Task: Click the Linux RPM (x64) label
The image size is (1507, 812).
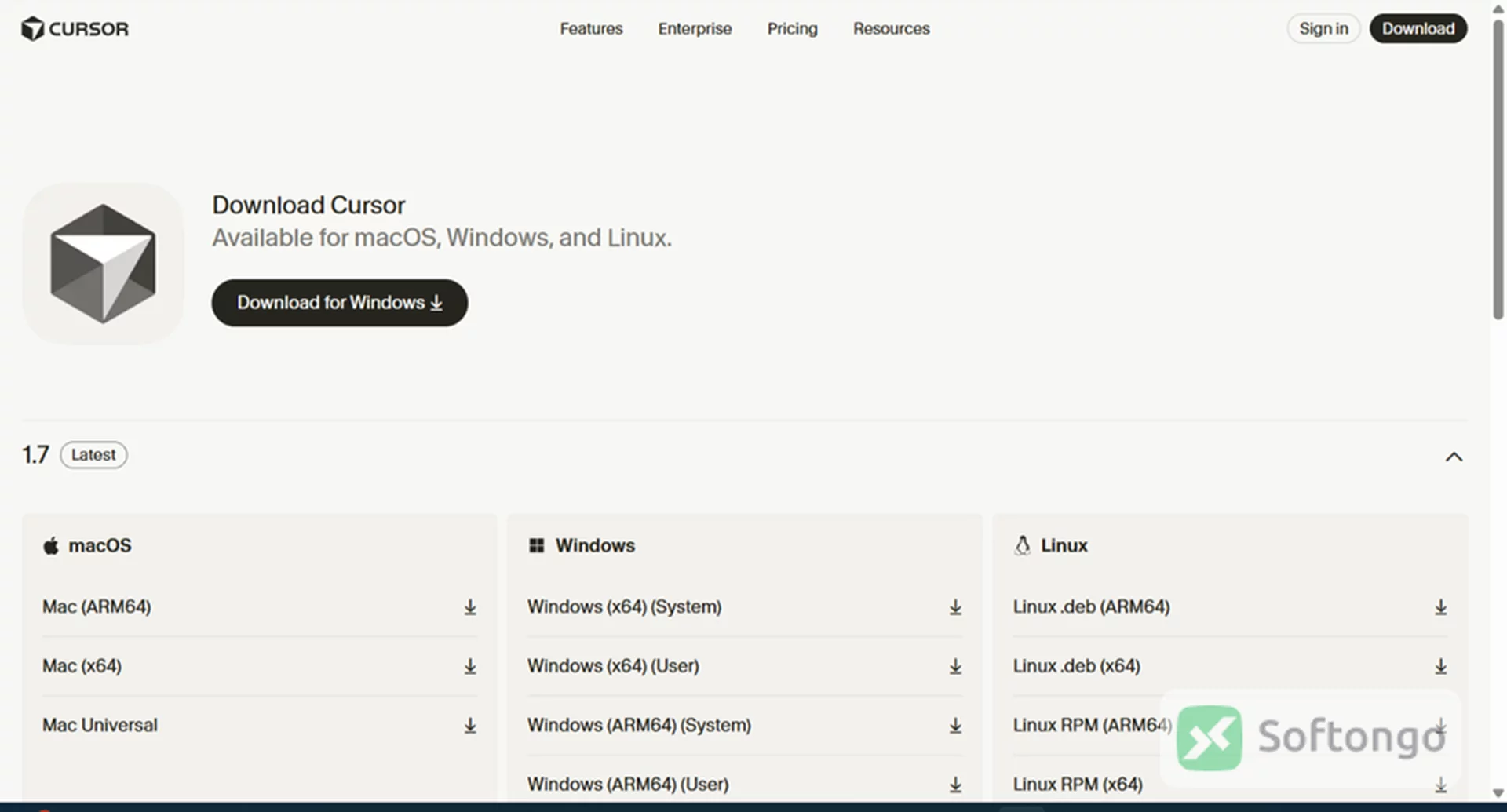Action: (1077, 785)
